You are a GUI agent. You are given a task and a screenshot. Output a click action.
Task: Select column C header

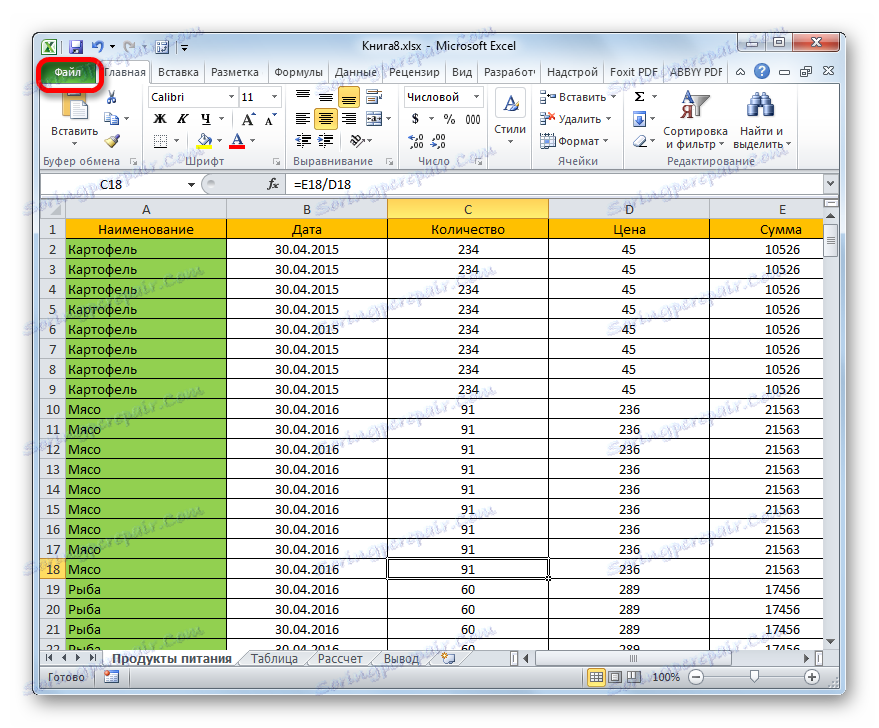coord(468,210)
